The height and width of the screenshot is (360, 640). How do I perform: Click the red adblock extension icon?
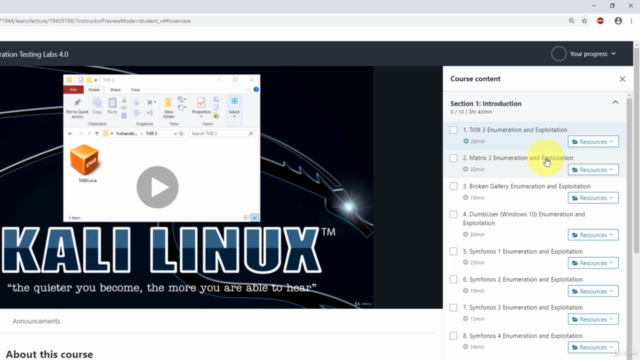tap(600, 21)
